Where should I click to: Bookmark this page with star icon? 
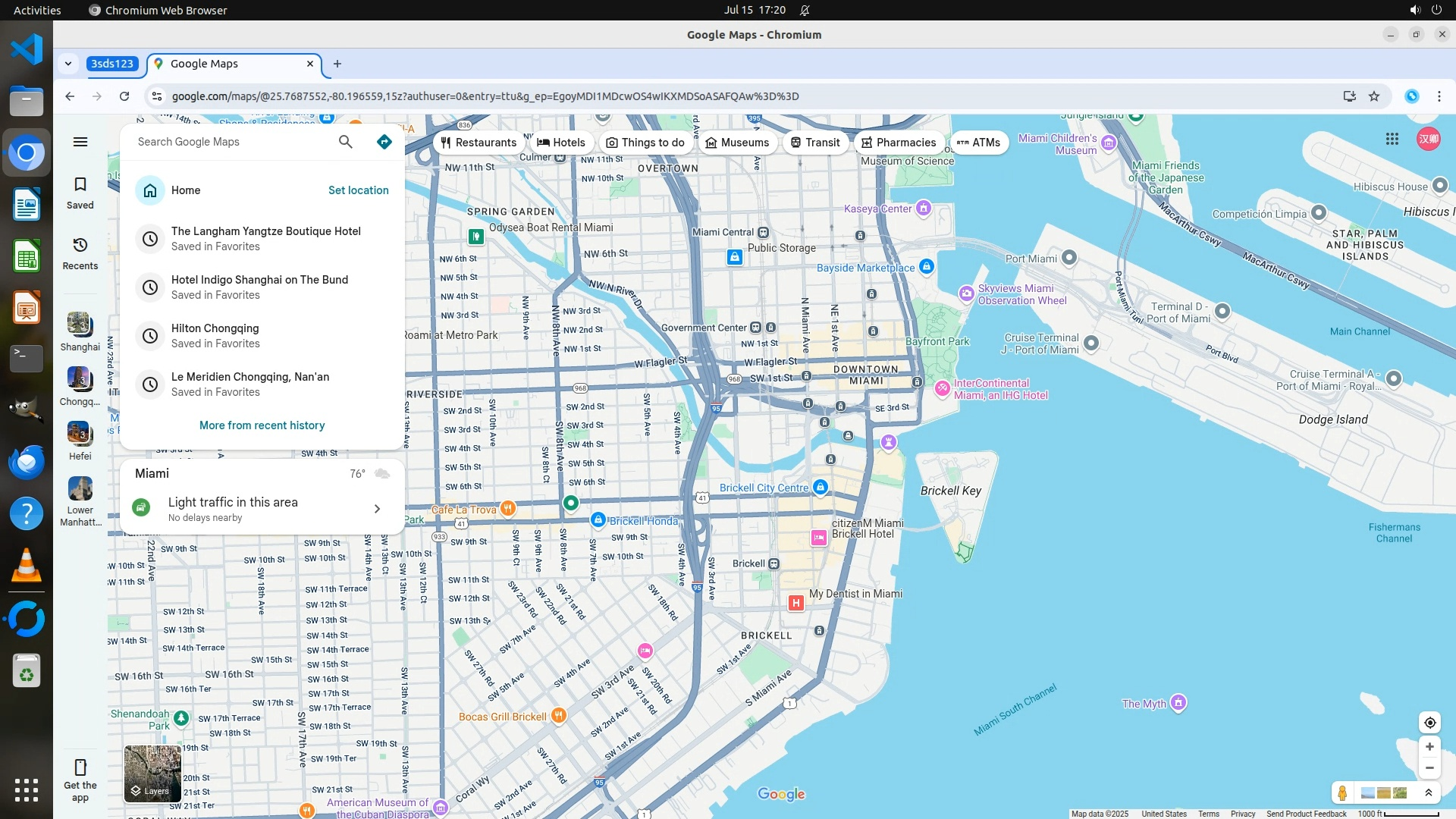pos(1374,96)
